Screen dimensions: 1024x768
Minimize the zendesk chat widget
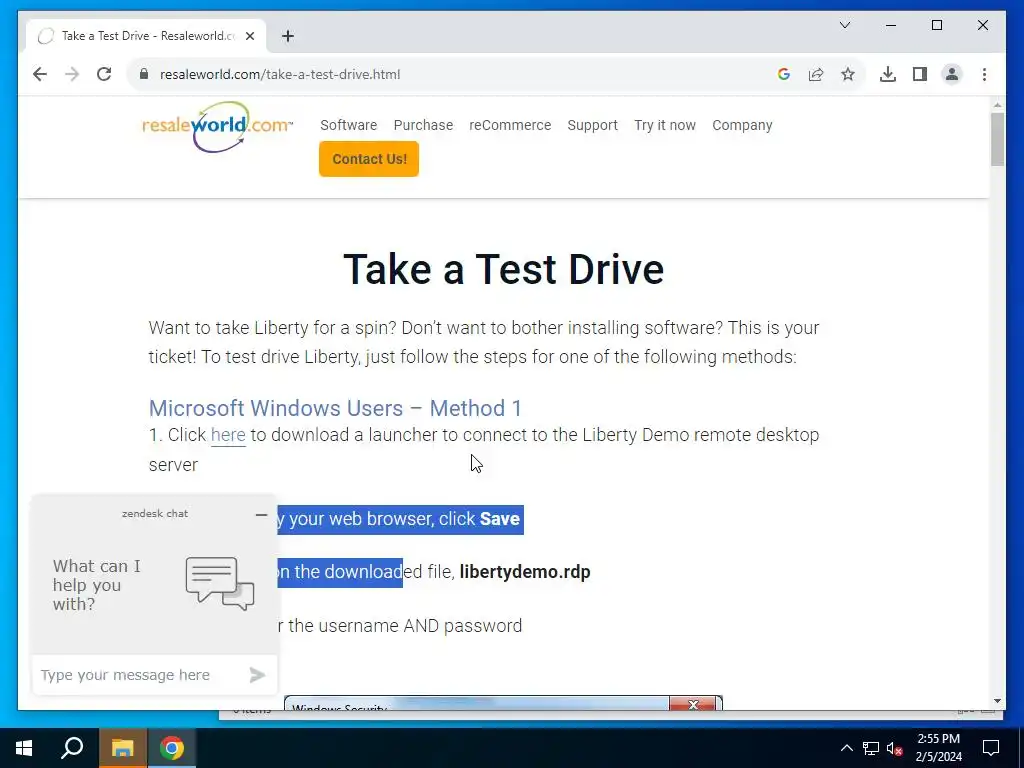click(261, 515)
